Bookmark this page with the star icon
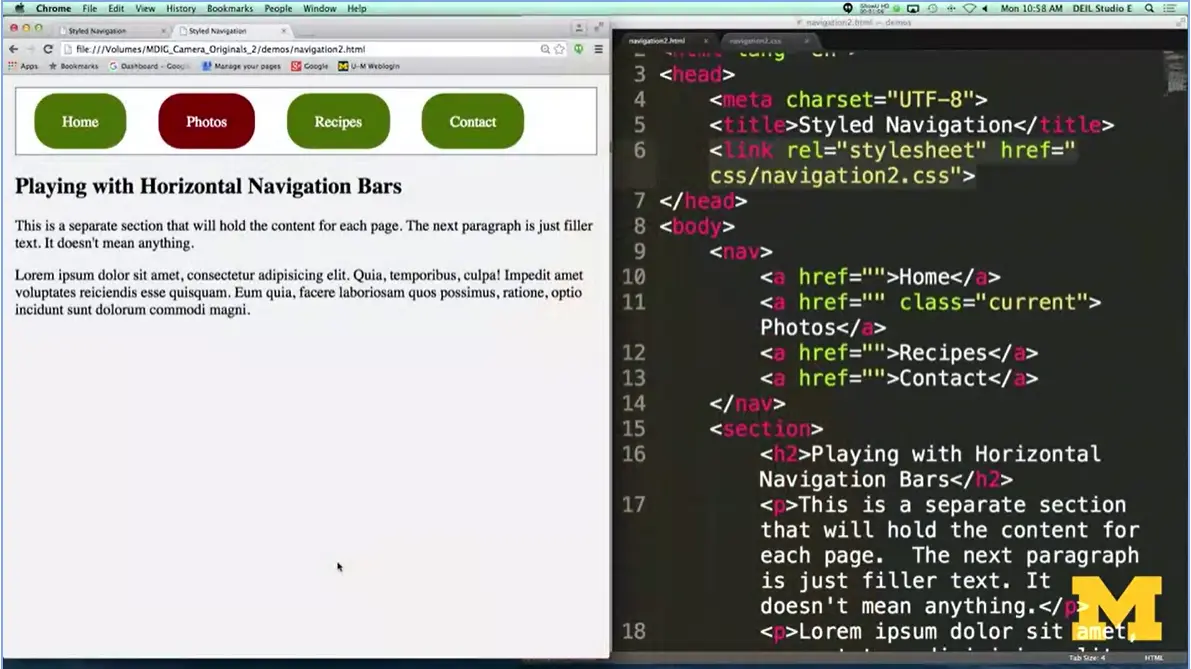 [560, 49]
